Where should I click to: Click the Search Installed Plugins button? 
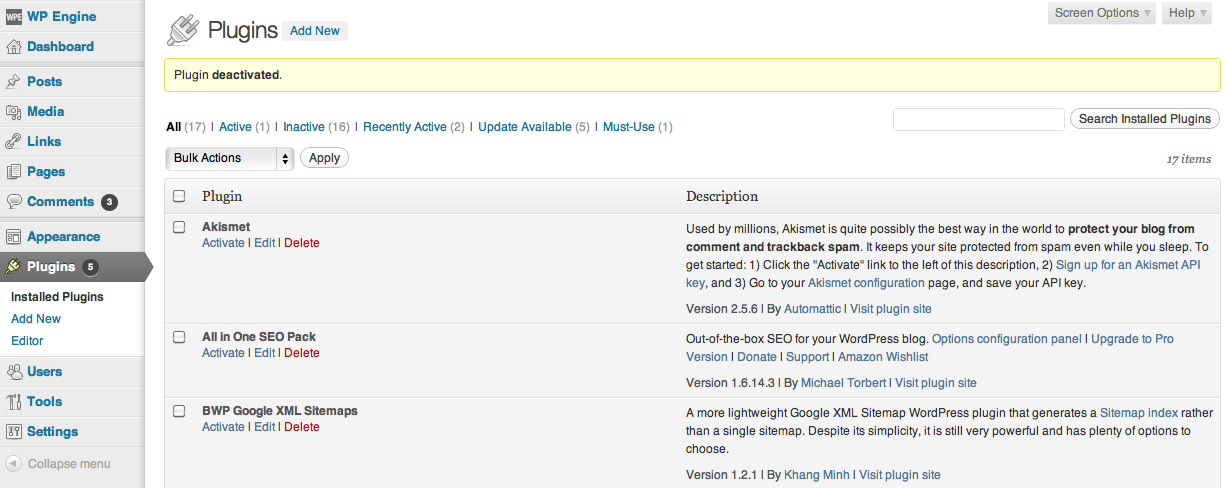point(1145,119)
